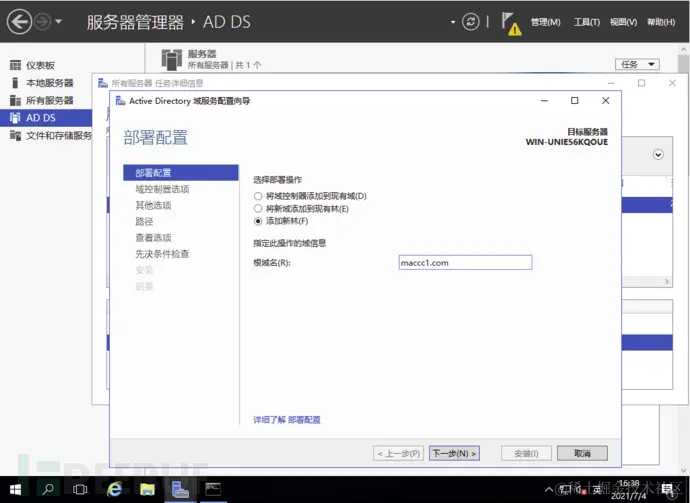Minimize the AD domain services wizard window
Image resolution: width=690 pixels, height=503 pixels.
pyautogui.click(x=544, y=101)
